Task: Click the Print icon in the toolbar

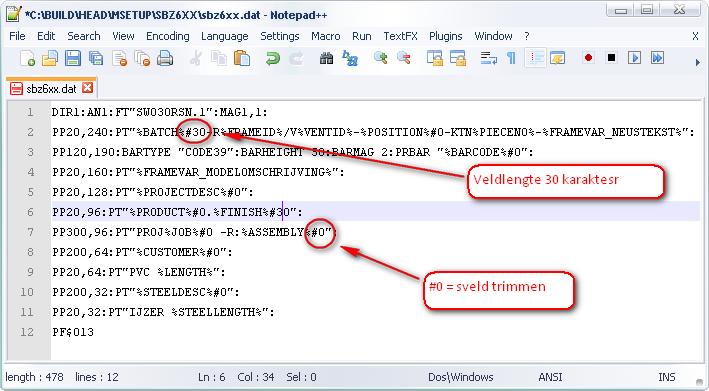Action: click(x=165, y=59)
